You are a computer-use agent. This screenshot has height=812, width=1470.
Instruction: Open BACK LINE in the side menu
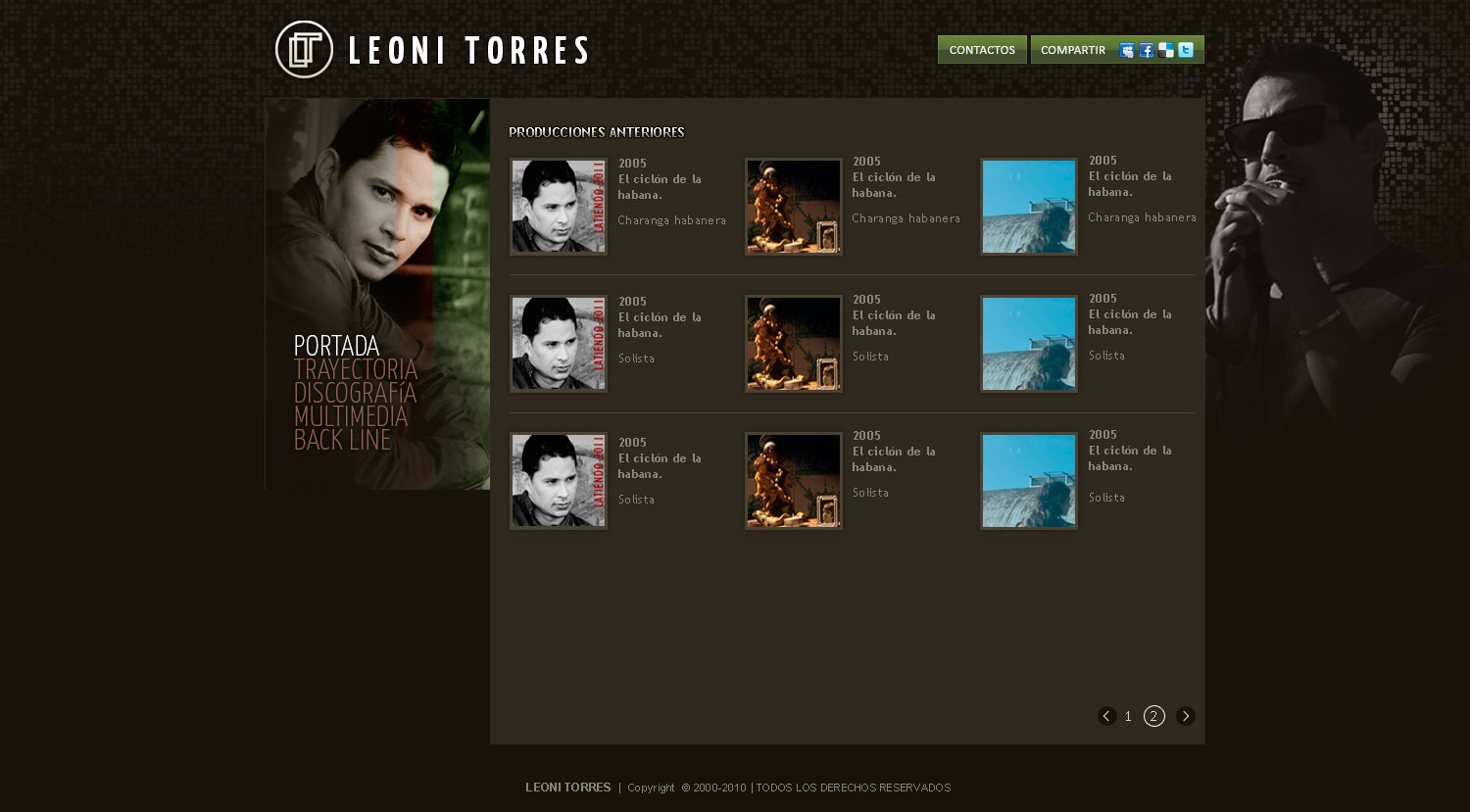[x=342, y=440]
